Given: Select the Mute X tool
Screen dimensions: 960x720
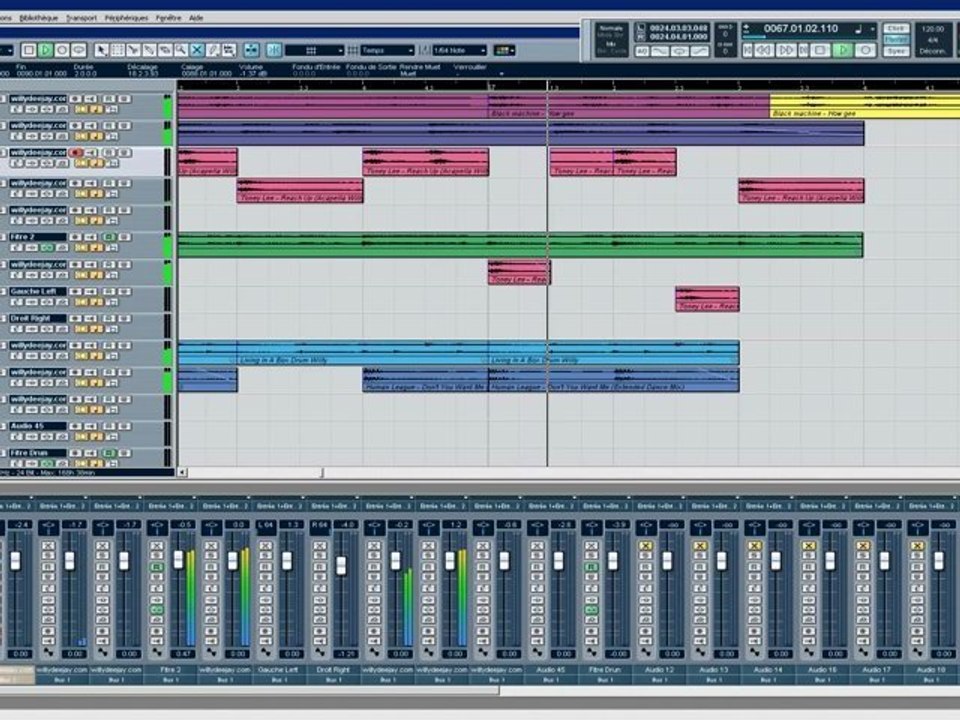Looking at the screenshot, I should click(197, 50).
